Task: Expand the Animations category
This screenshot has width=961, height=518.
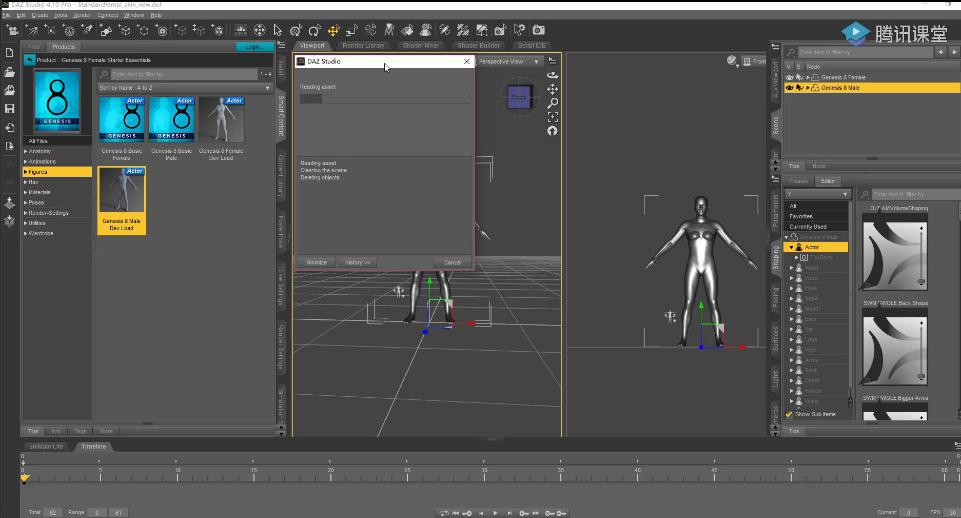Action: [25, 161]
